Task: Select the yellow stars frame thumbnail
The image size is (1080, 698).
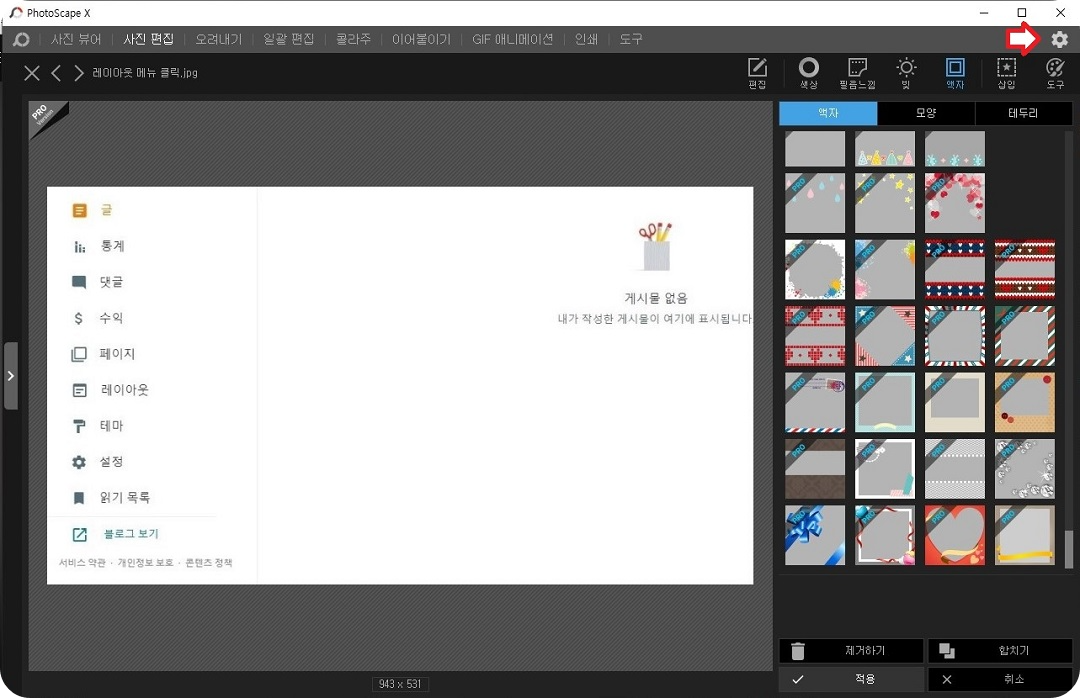Action: point(885,203)
